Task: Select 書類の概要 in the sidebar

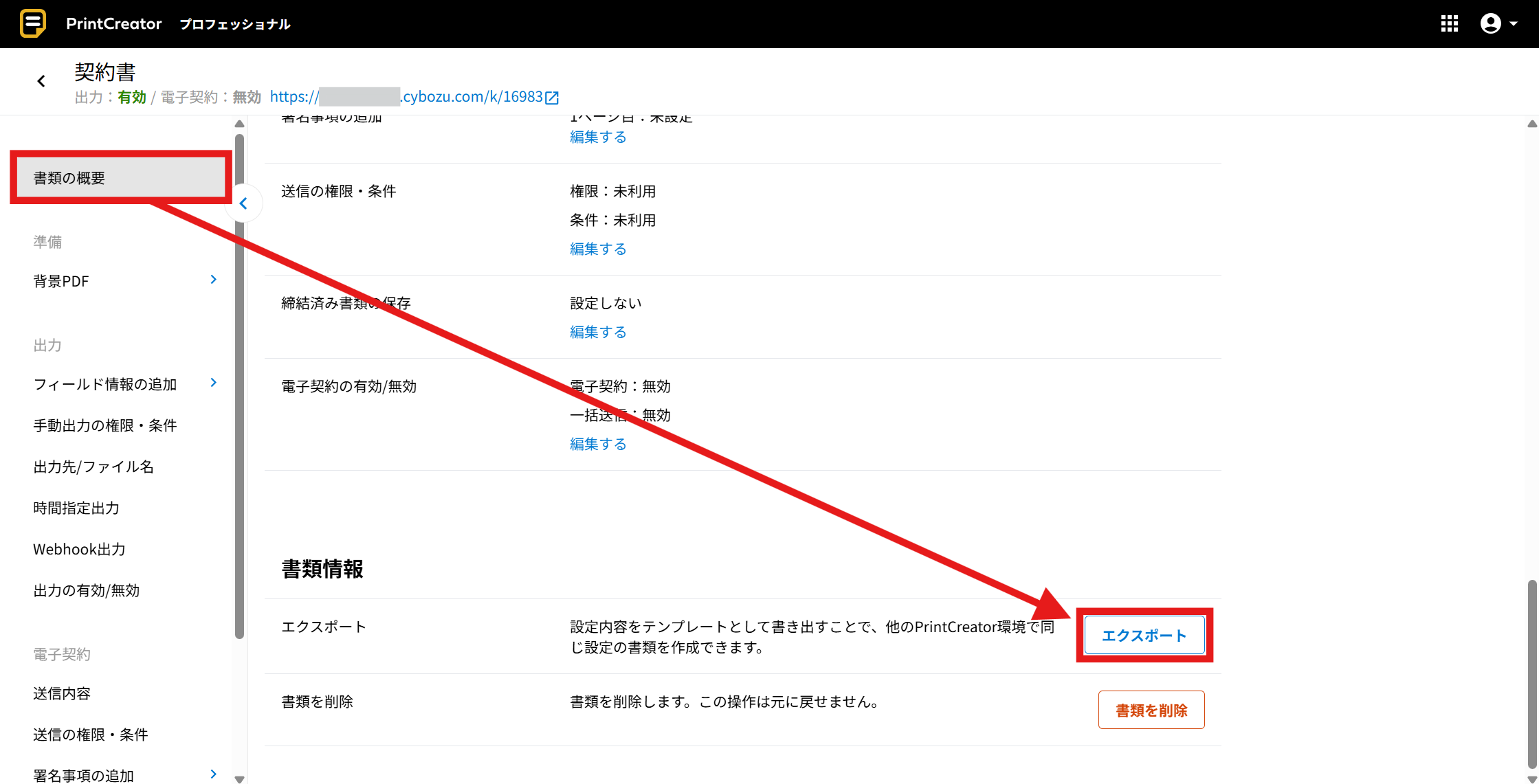Action: 121,178
